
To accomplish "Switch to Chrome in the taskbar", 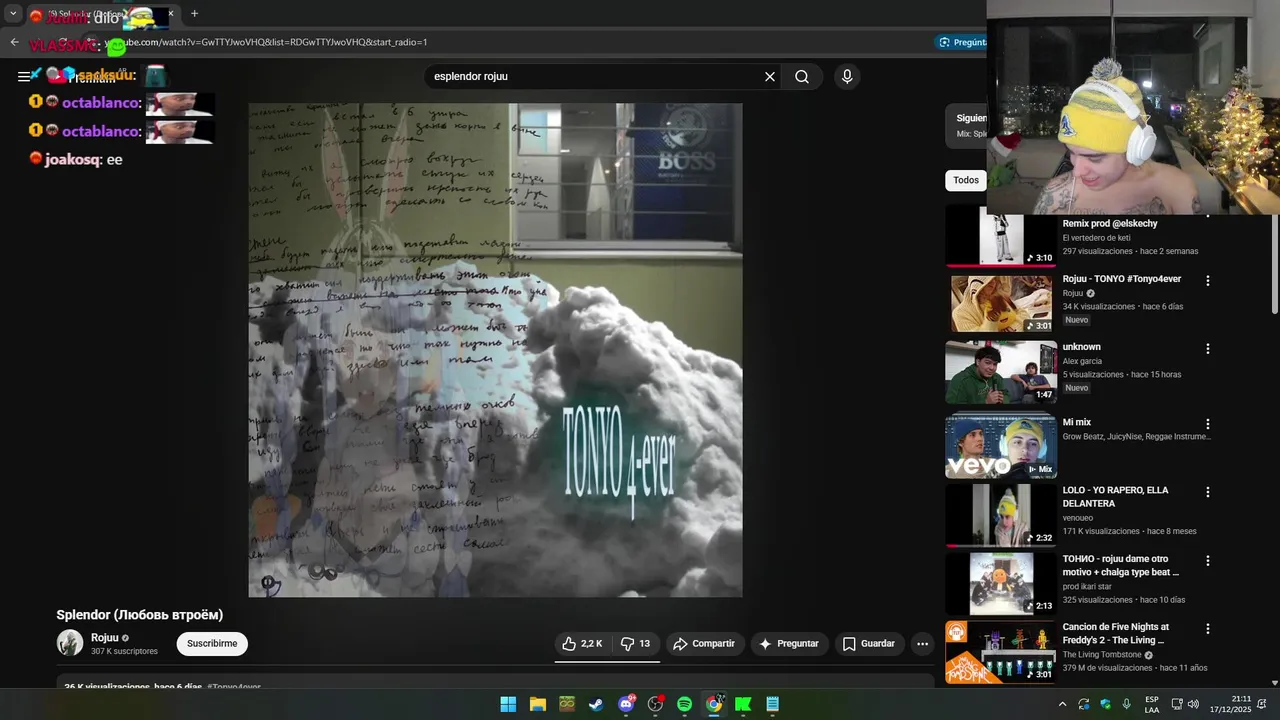I will [714, 704].
